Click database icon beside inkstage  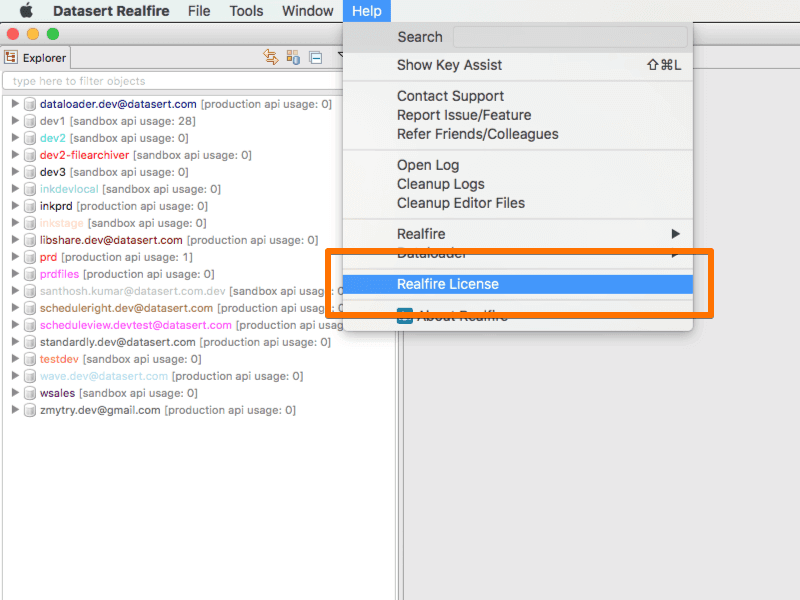30,223
